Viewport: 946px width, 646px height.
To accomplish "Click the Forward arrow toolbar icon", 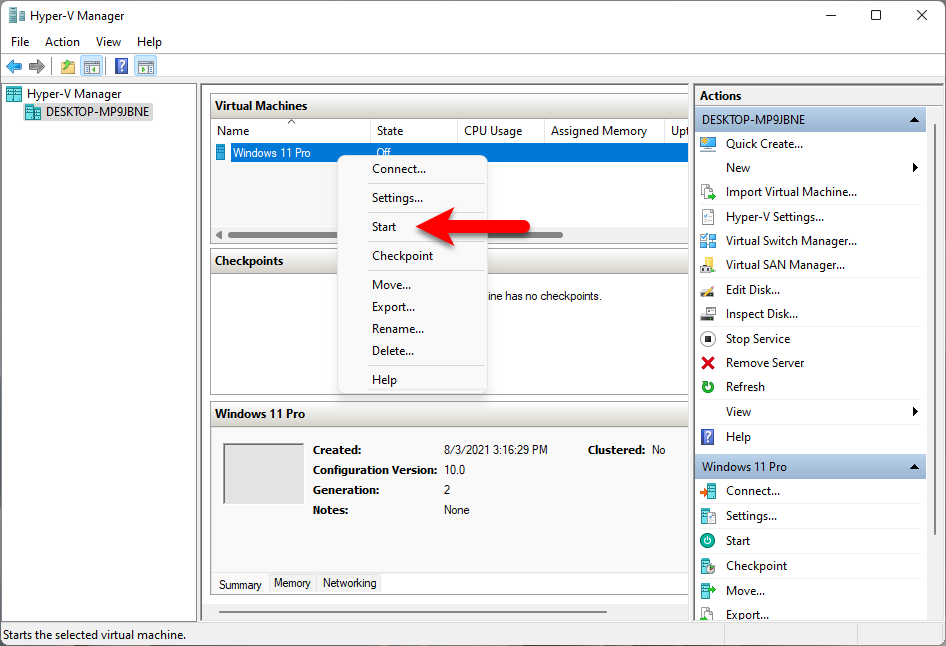I will [x=37, y=66].
